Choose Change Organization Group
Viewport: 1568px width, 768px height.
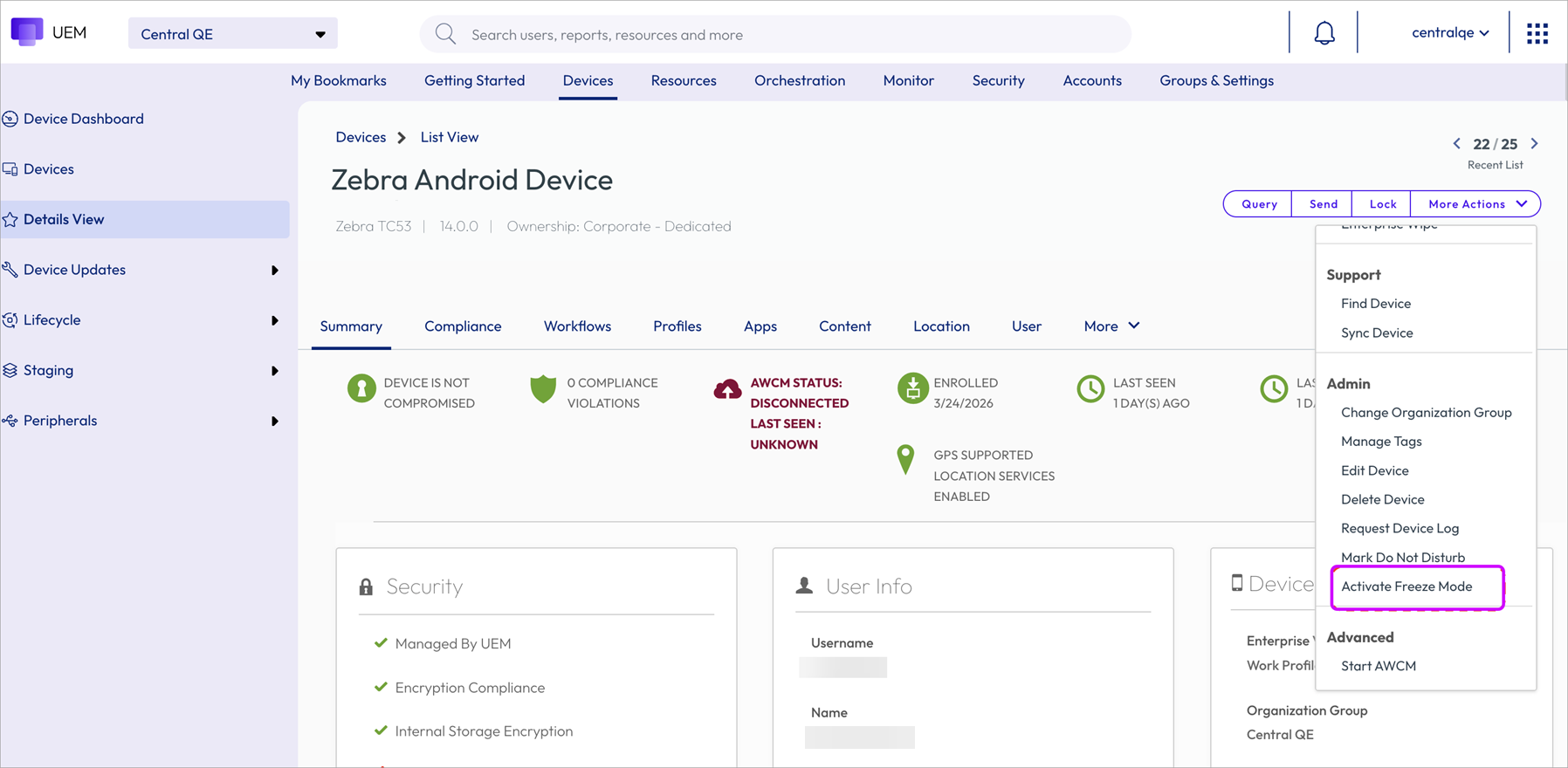tap(1427, 412)
